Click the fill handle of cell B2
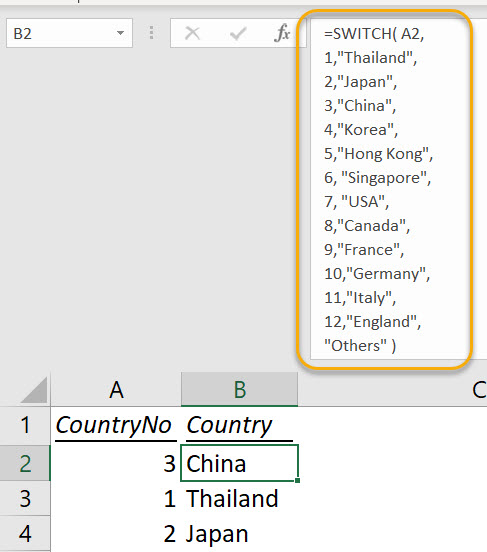 (298, 481)
